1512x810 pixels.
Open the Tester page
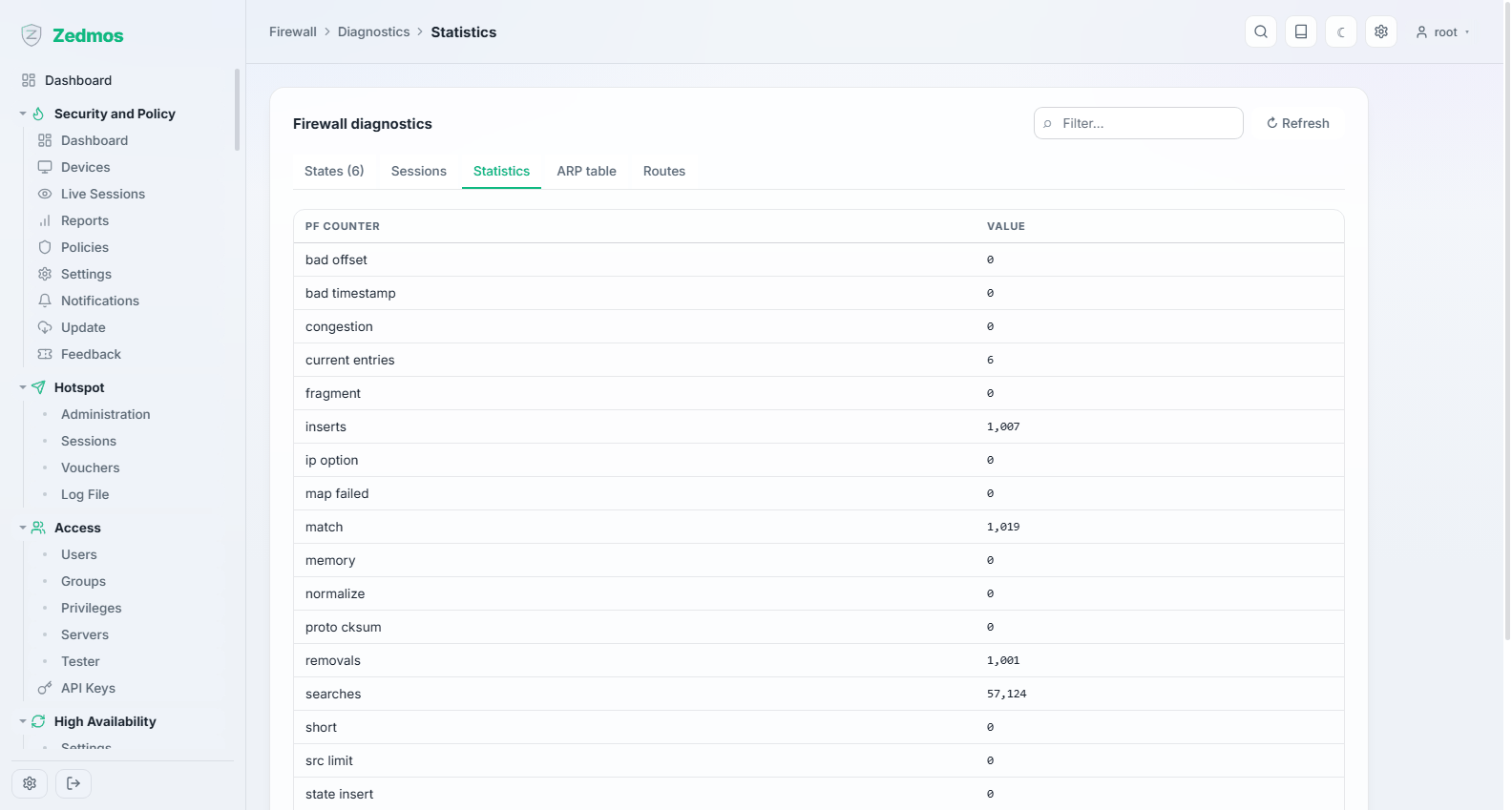tap(80, 661)
